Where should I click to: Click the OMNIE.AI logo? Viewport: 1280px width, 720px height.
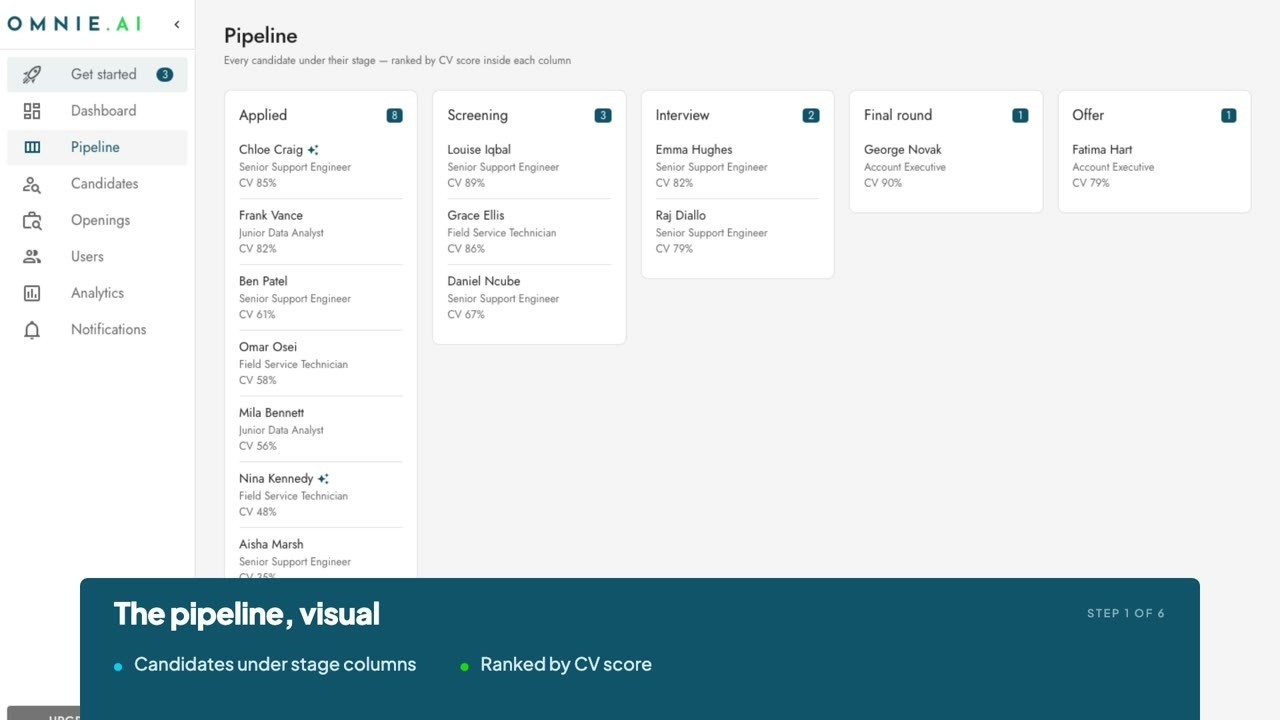75,24
